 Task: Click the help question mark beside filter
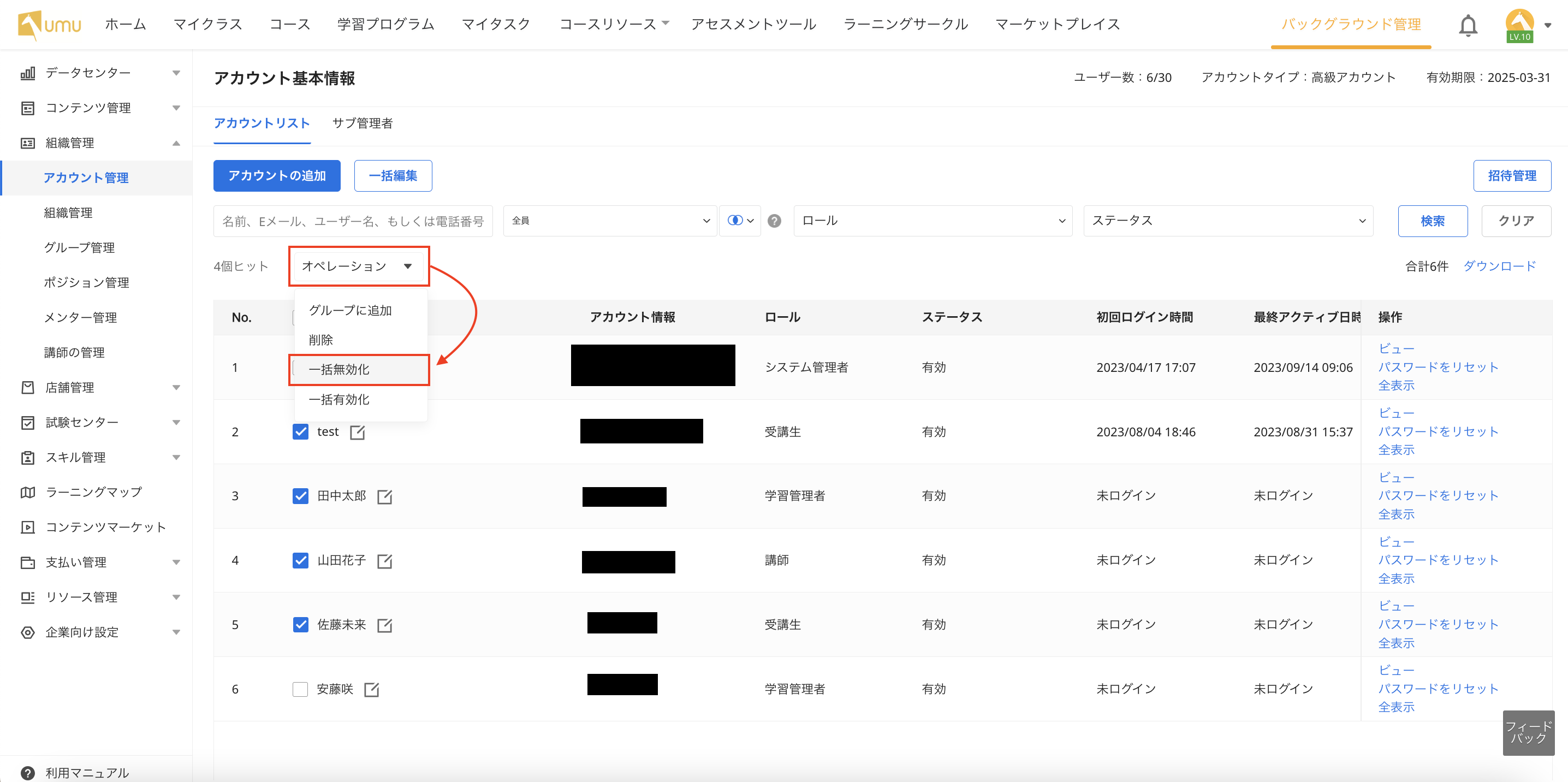click(774, 221)
